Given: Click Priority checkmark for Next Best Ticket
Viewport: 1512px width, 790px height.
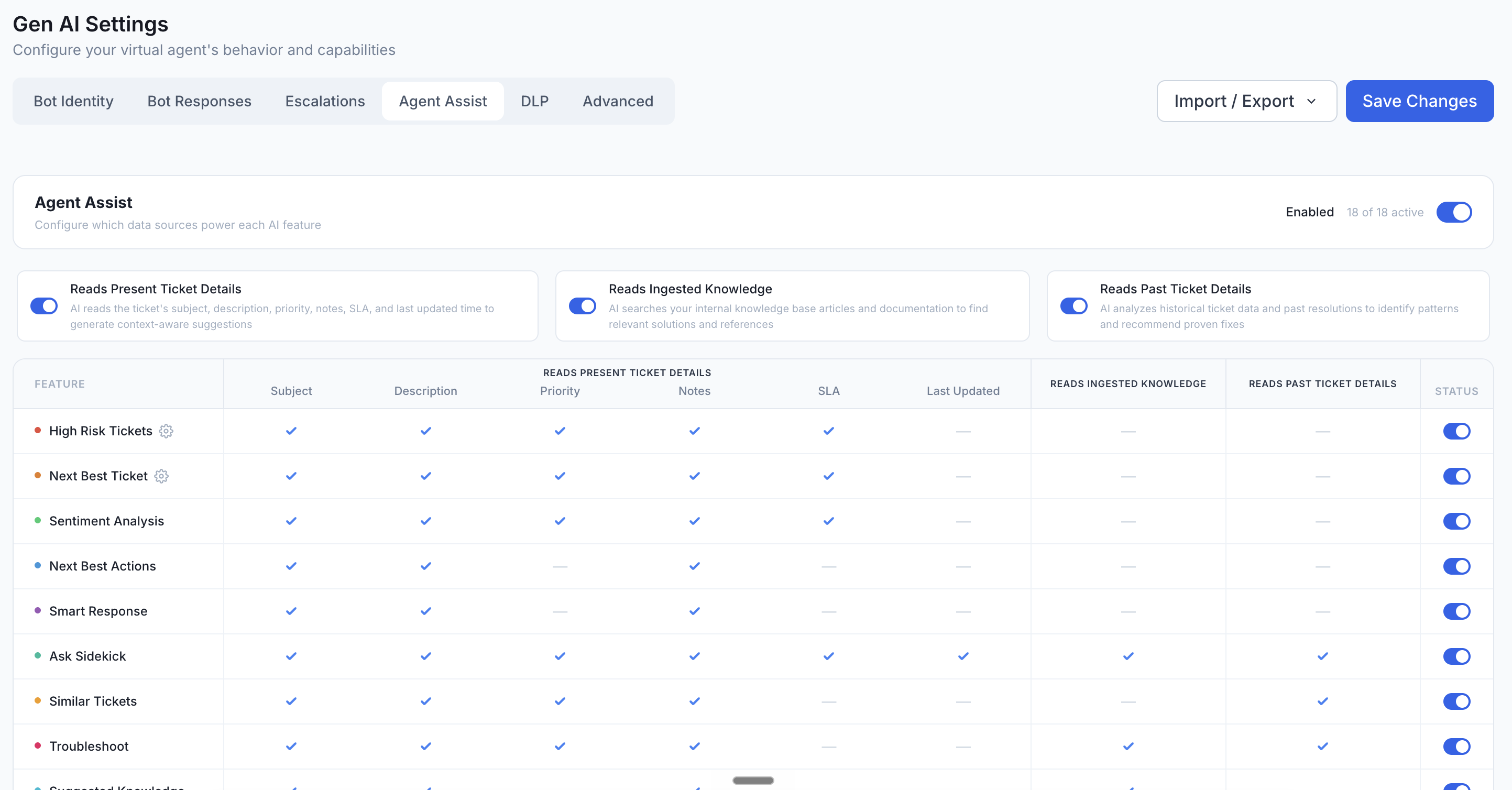Looking at the screenshot, I should (560, 476).
